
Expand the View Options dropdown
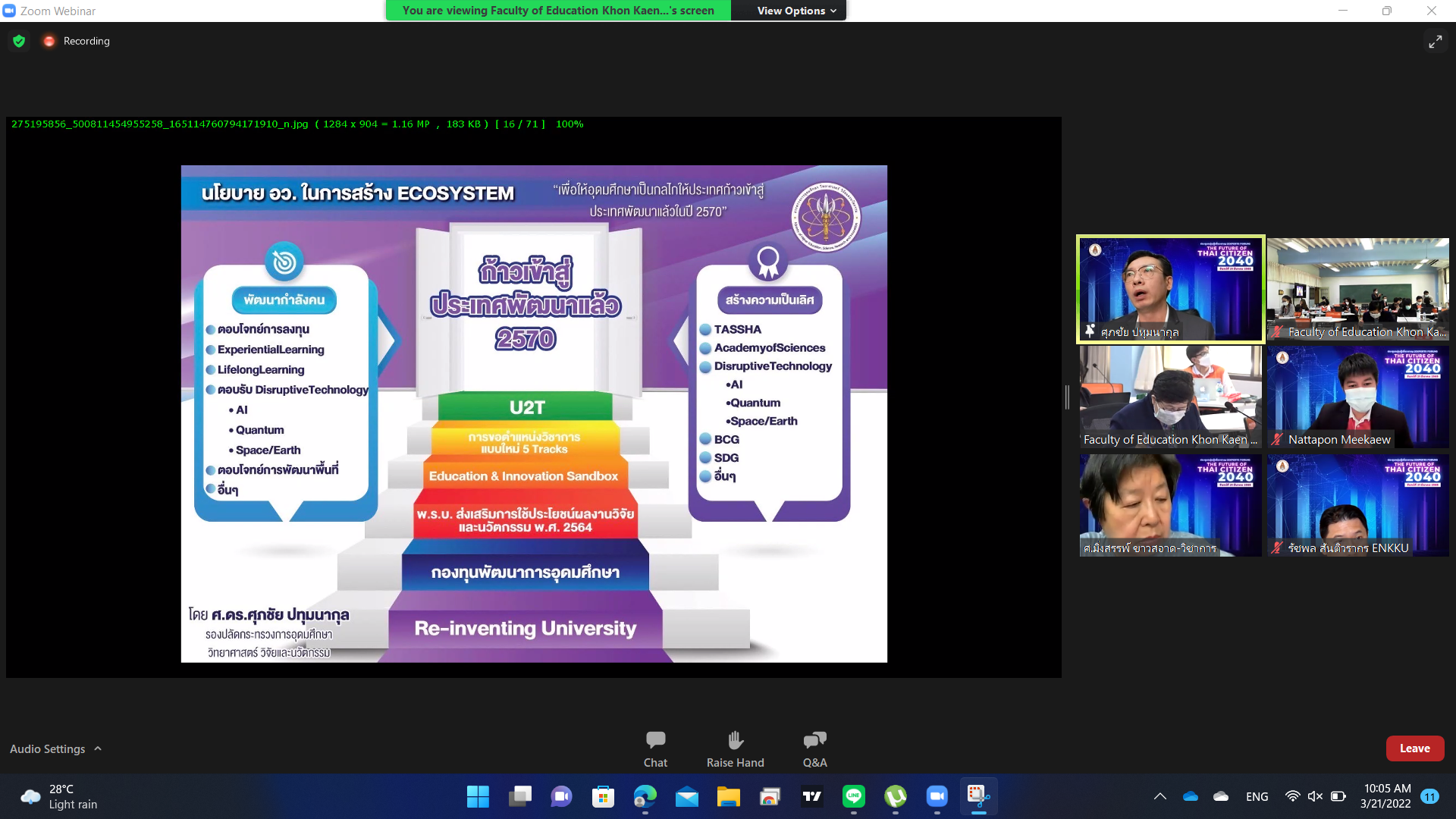coord(796,11)
